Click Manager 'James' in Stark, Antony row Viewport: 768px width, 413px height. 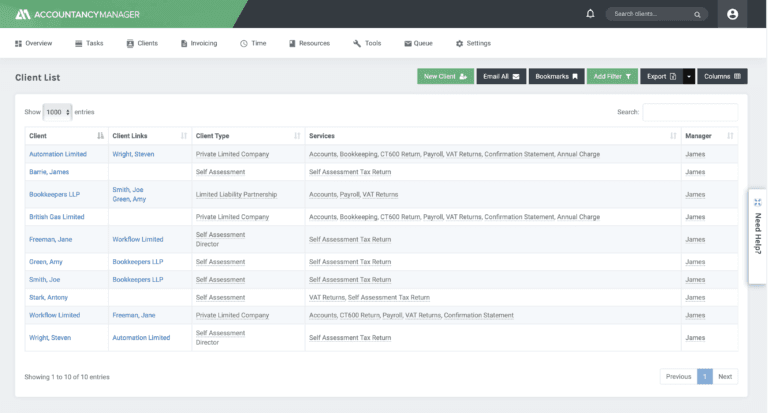[x=695, y=297]
